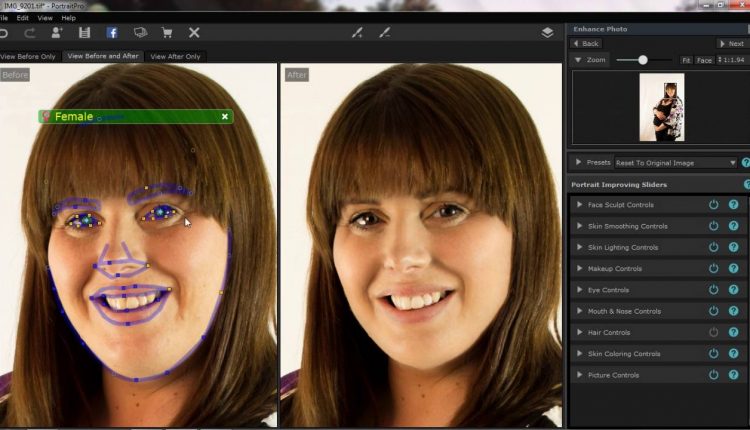Open the View menu
This screenshot has width=750, height=430.
[45, 18]
